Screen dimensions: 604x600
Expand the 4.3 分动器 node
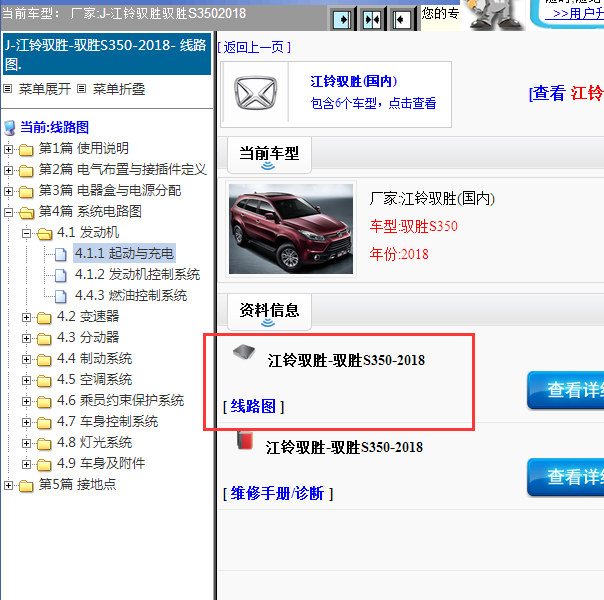(x=26, y=338)
